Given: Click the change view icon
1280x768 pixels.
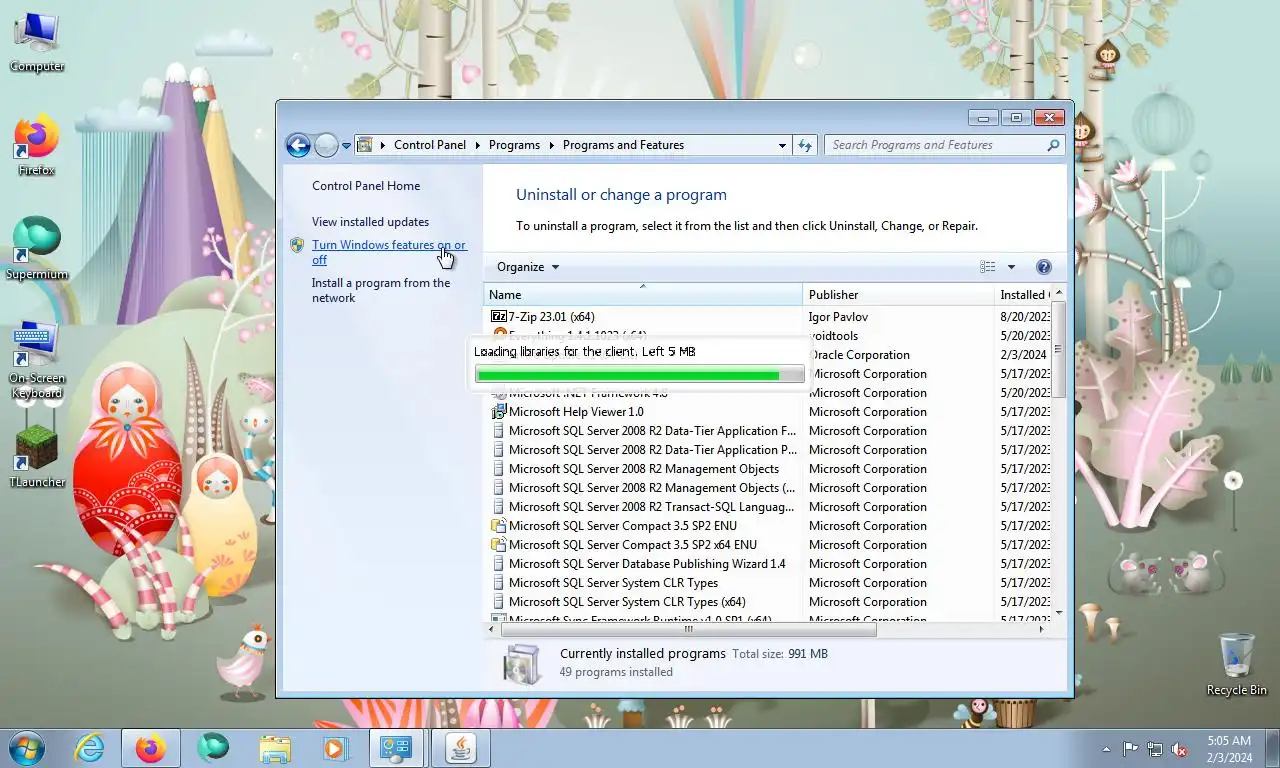Looking at the screenshot, I should click(x=988, y=267).
